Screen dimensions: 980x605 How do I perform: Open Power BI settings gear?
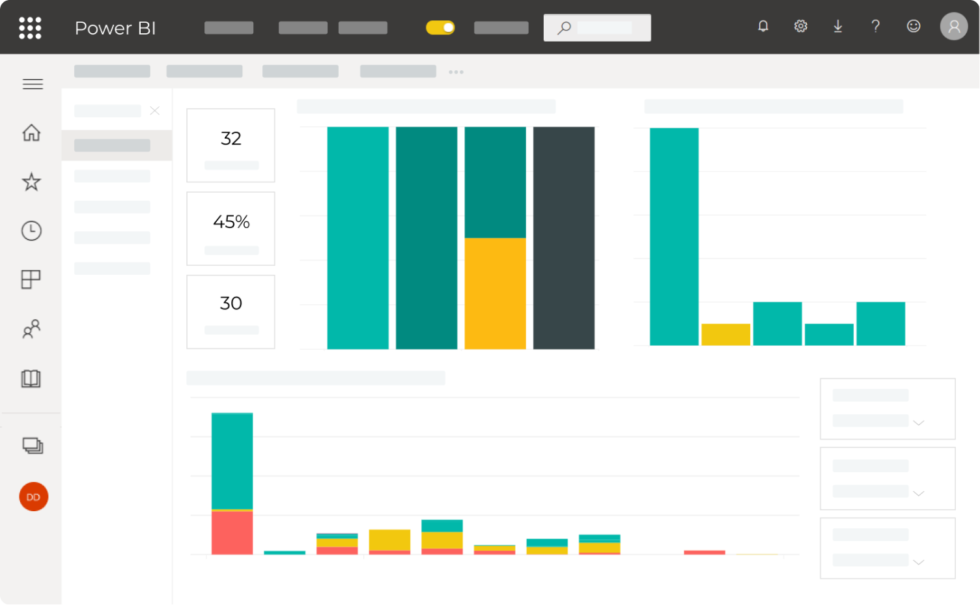[x=800, y=26]
